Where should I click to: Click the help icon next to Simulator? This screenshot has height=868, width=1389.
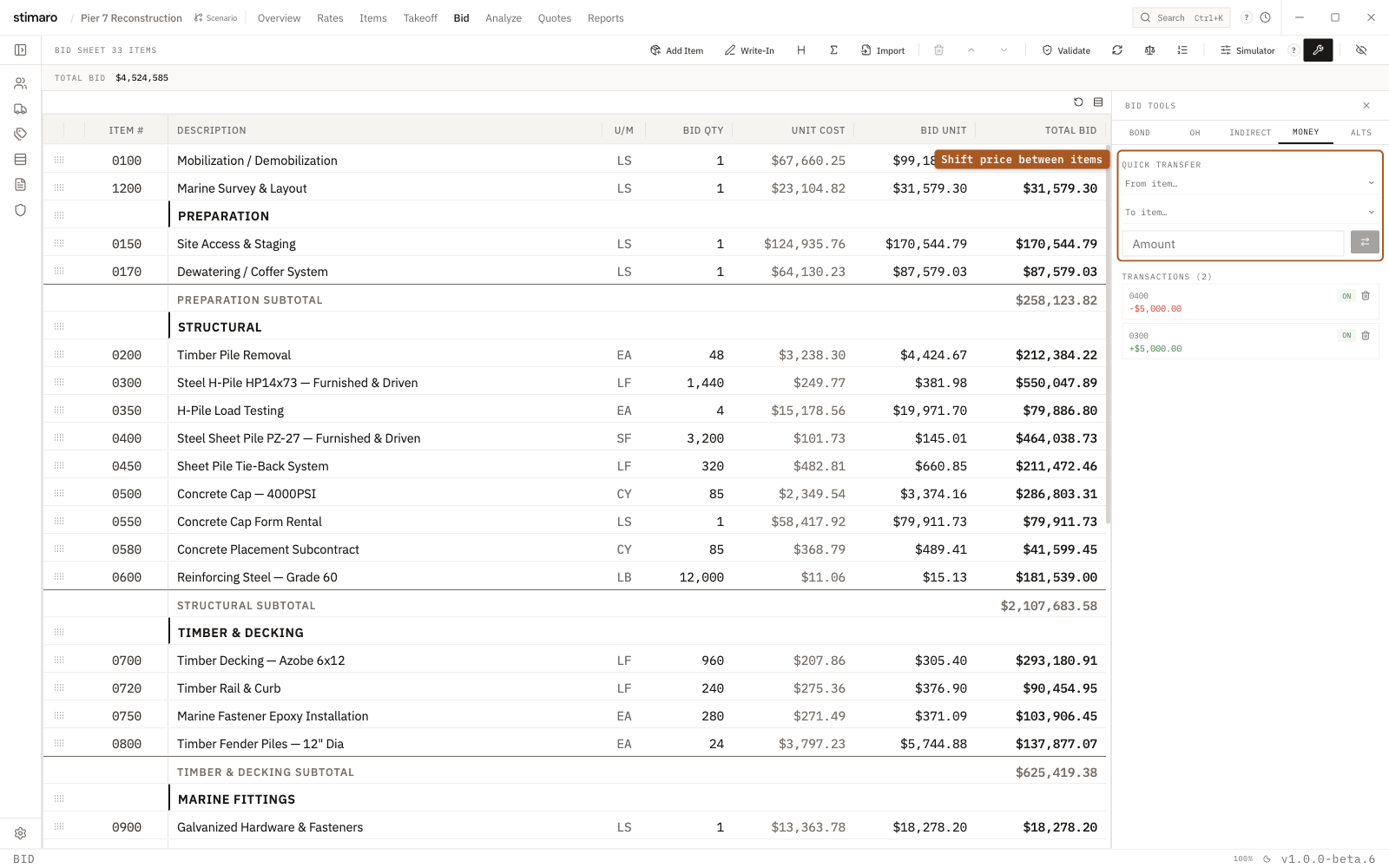click(1293, 50)
